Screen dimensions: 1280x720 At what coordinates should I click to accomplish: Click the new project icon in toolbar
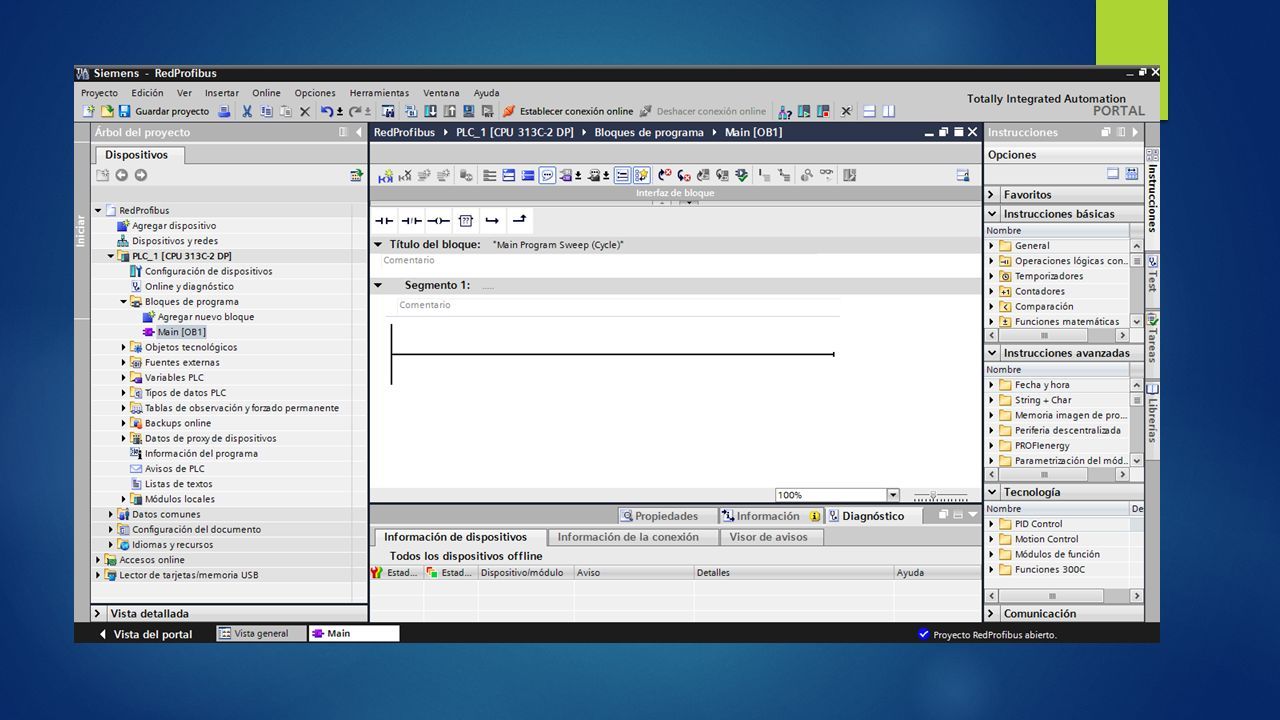pos(88,111)
